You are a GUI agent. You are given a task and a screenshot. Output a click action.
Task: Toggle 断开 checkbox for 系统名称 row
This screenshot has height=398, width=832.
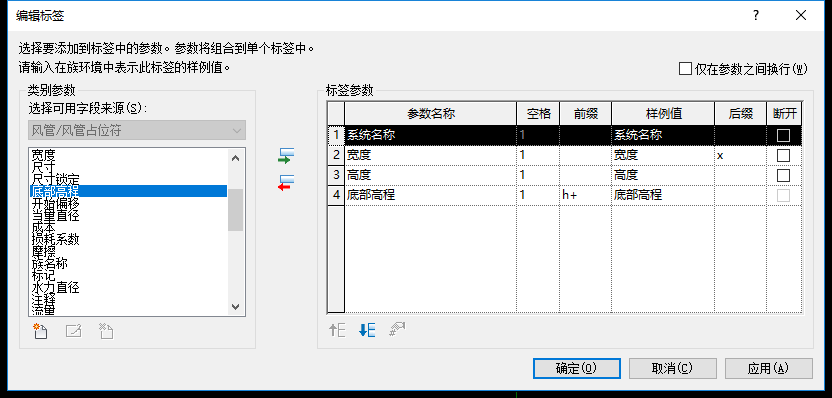[783, 135]
